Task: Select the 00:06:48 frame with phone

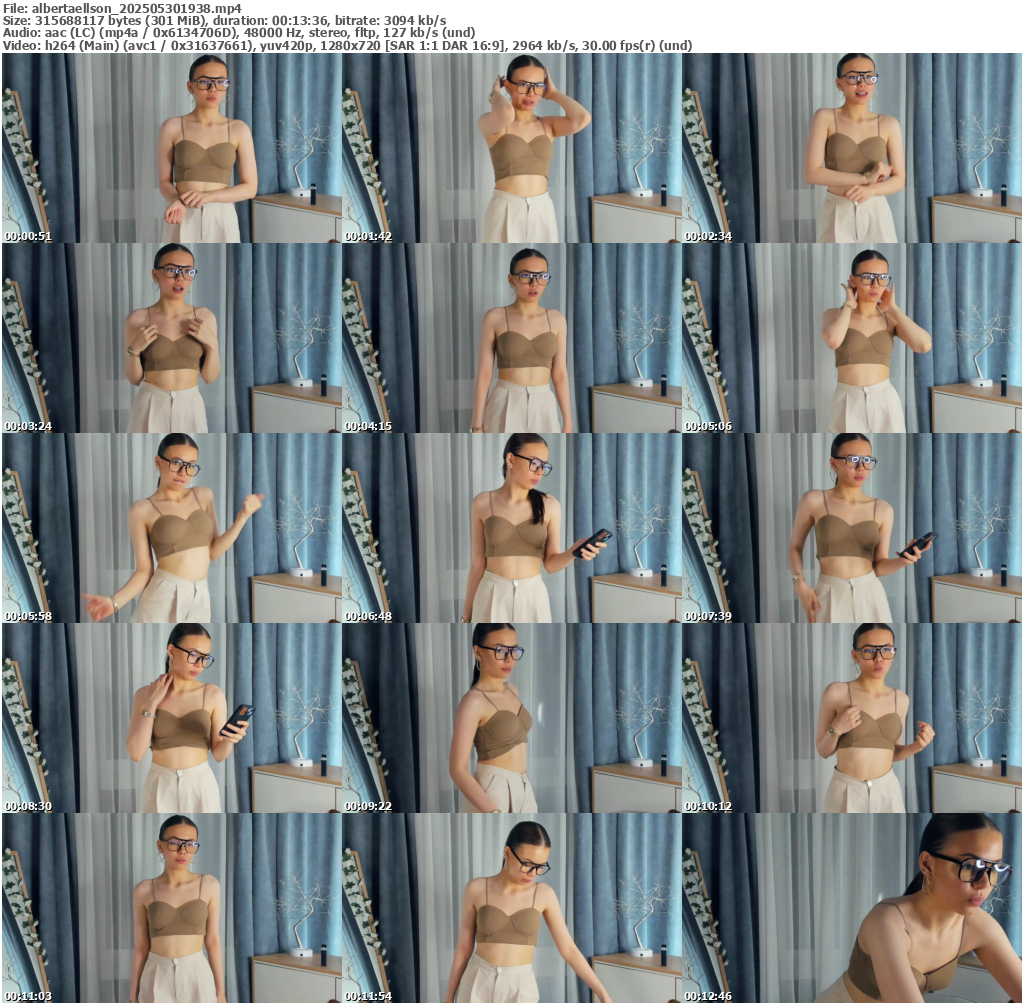Action: 511,528
